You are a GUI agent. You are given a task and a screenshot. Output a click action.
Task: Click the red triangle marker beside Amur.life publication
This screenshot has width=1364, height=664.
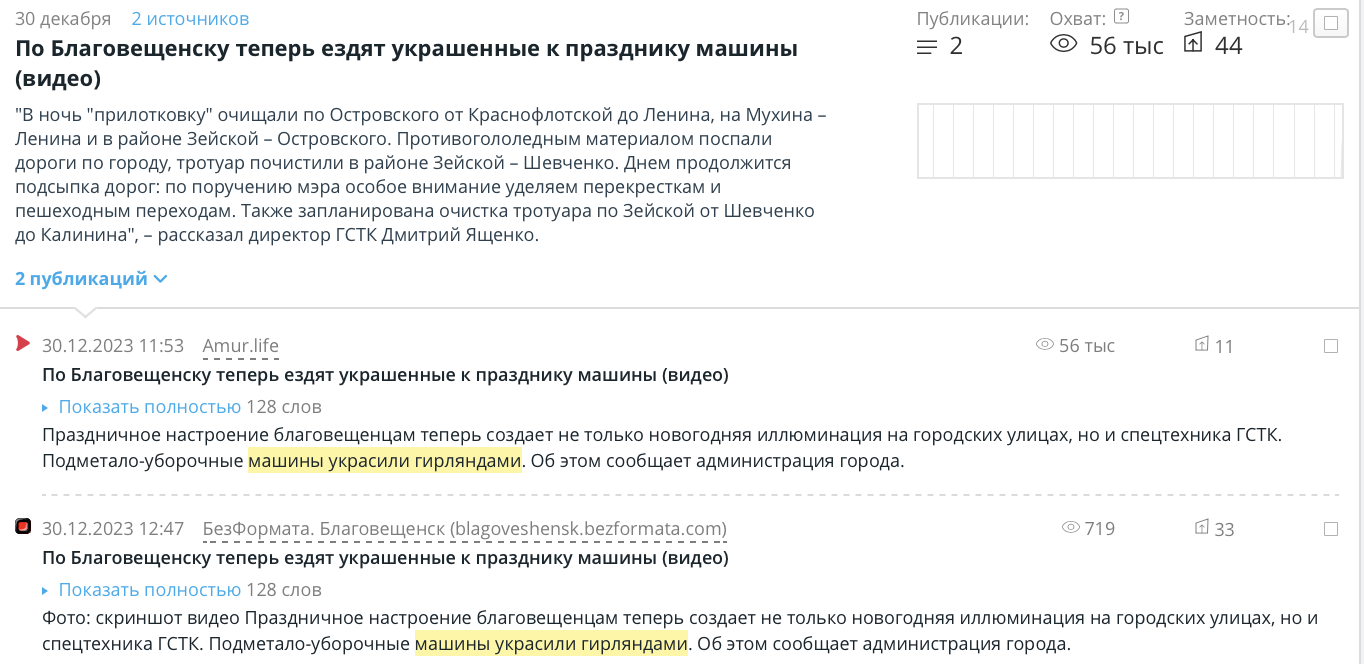(23, 344)
